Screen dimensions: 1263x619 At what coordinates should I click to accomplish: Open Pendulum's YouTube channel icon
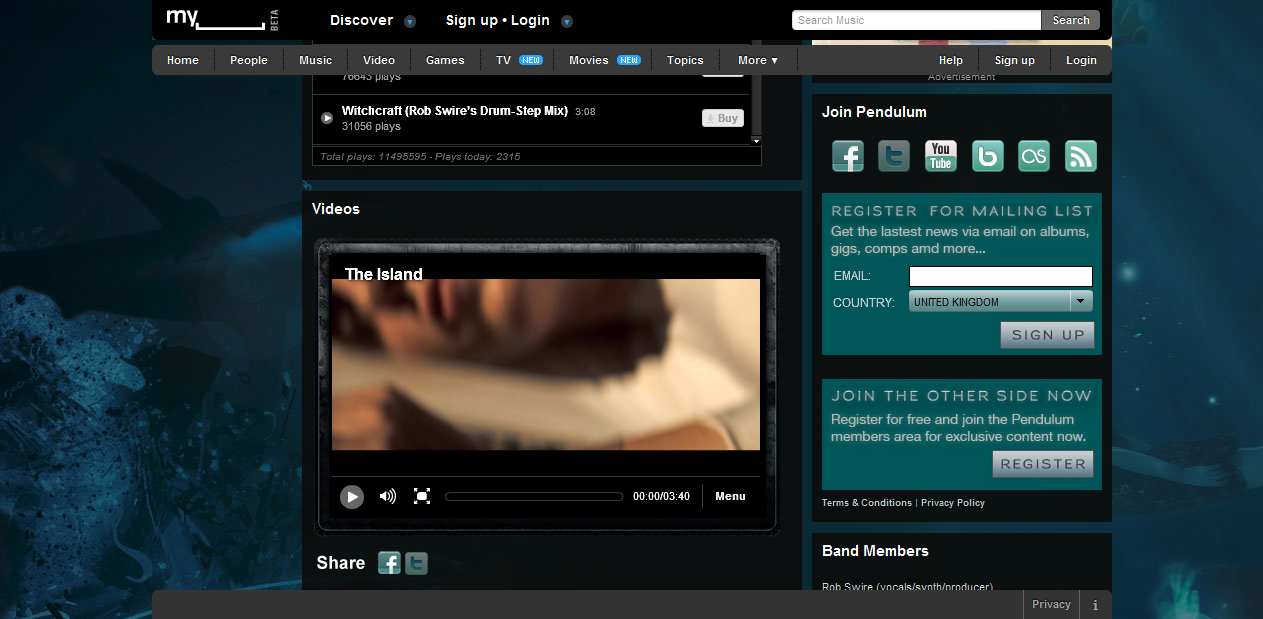click(x=941, y=156)
